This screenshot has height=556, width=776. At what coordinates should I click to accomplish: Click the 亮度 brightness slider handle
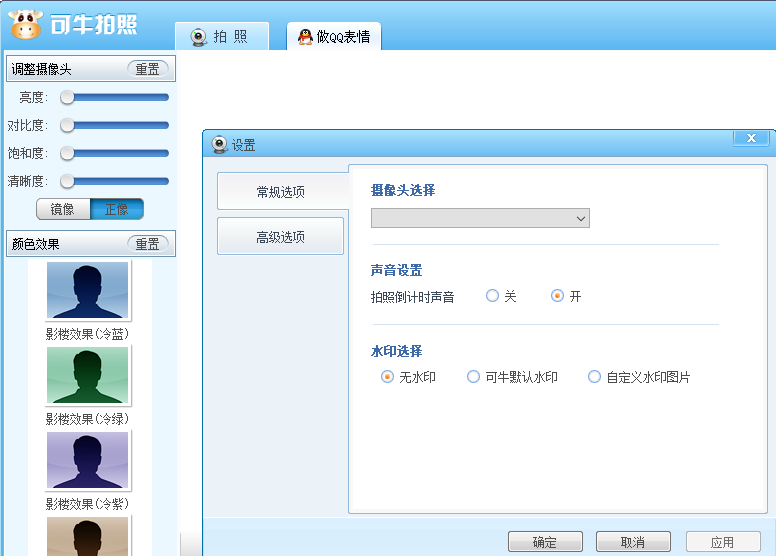67,98
